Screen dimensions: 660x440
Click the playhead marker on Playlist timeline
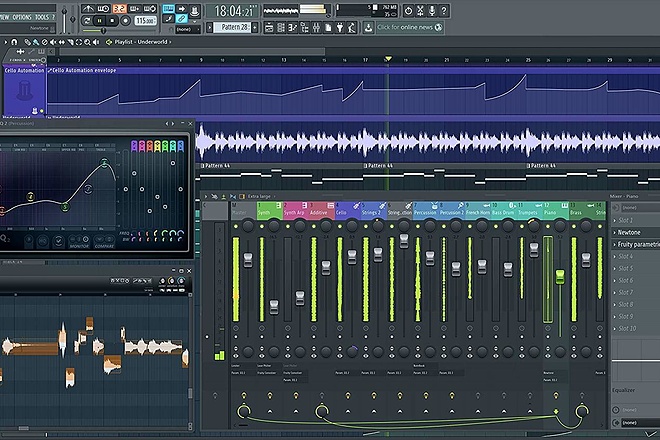pos(388,59)
